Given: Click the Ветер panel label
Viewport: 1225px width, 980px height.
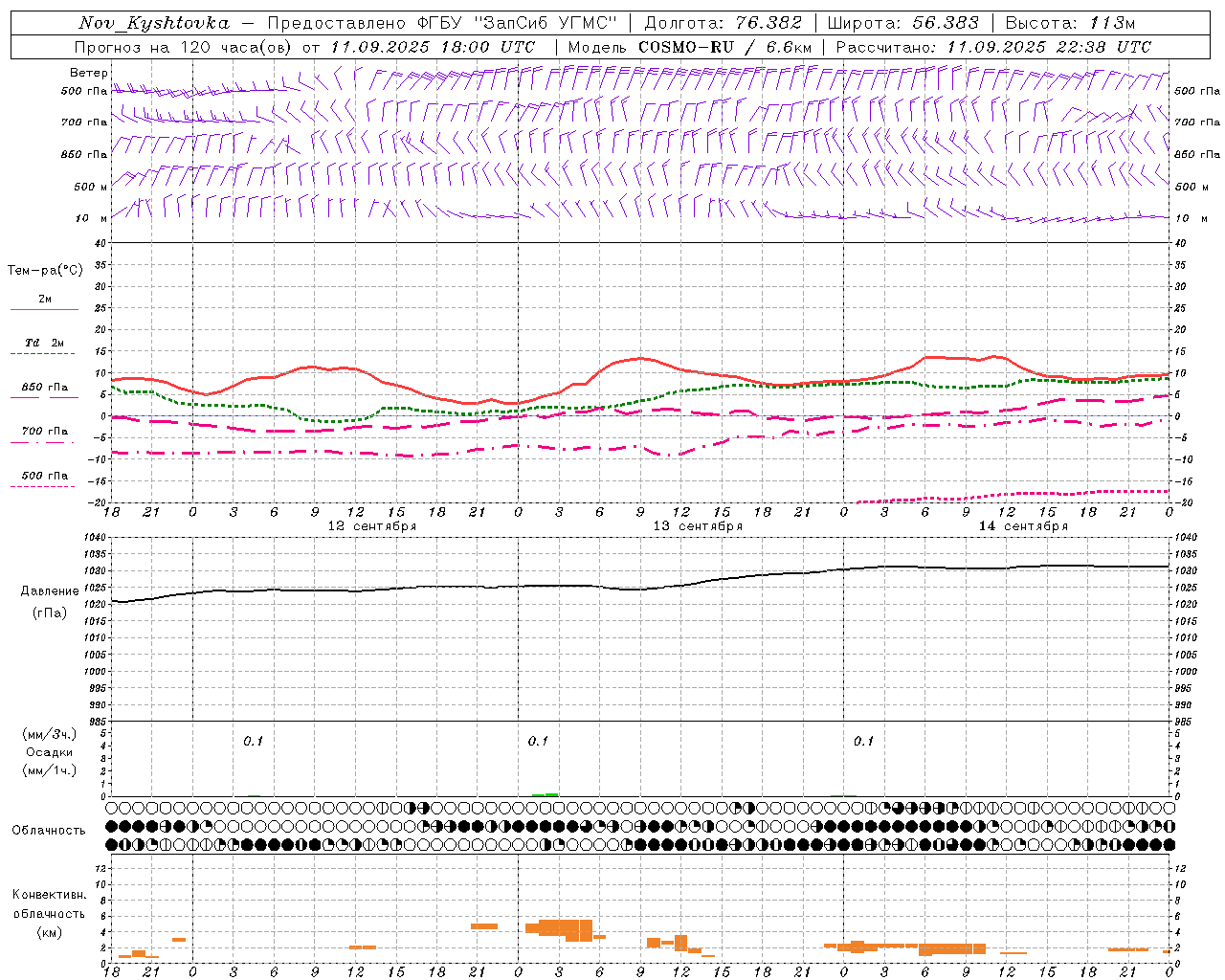Looking at the screenshot, I should click(x=88, y=73).
